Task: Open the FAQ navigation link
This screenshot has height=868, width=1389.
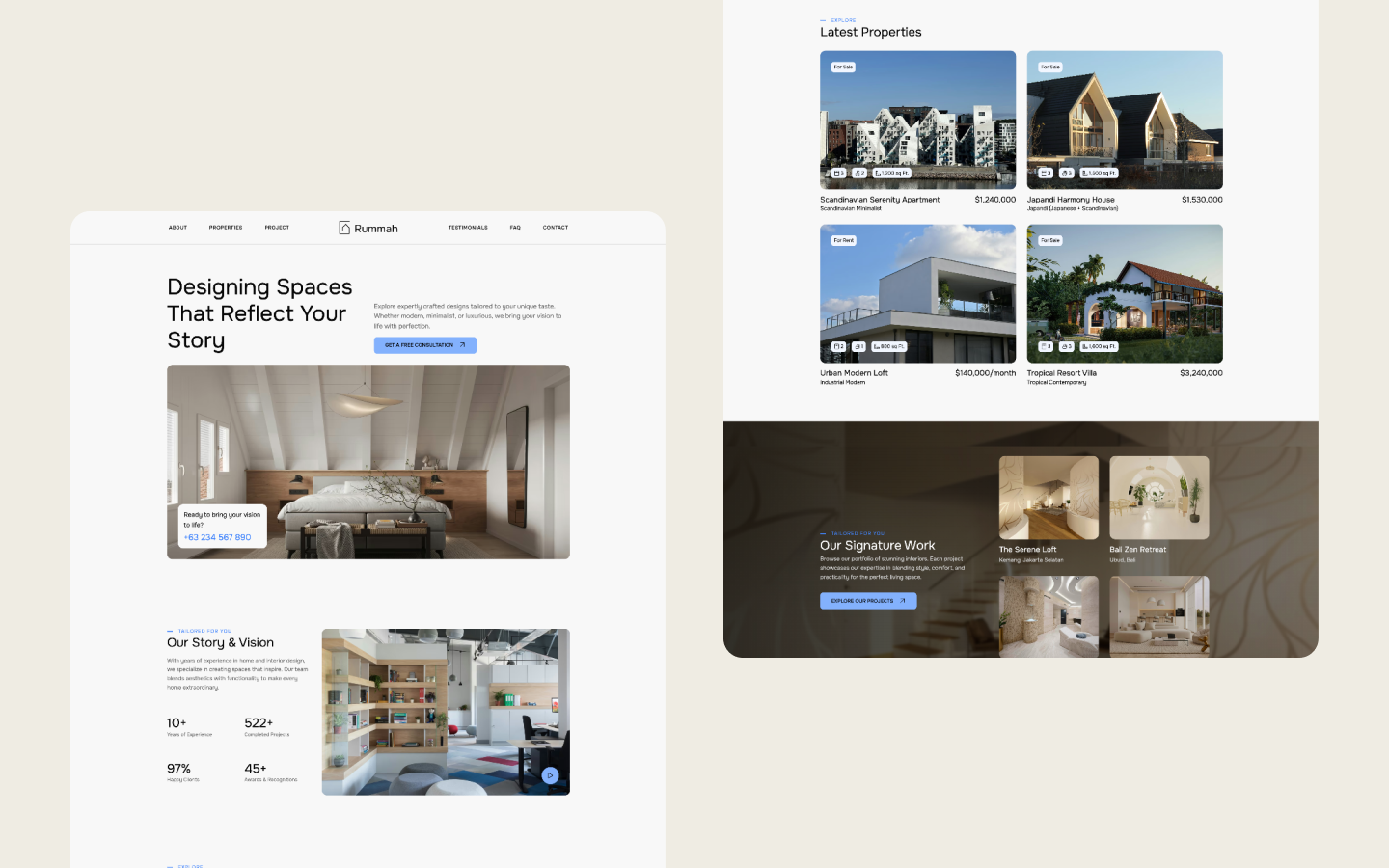Action: (515, 228)
